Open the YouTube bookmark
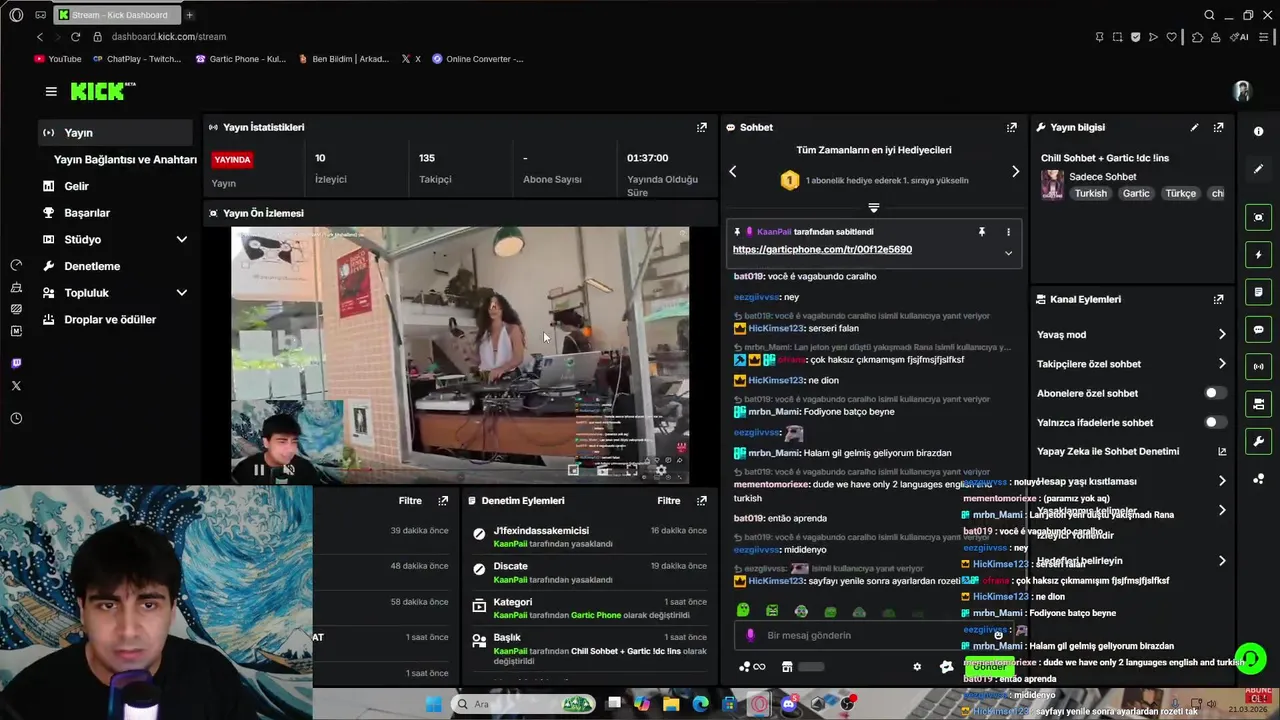1280x720 pixels. click(58, 59)
